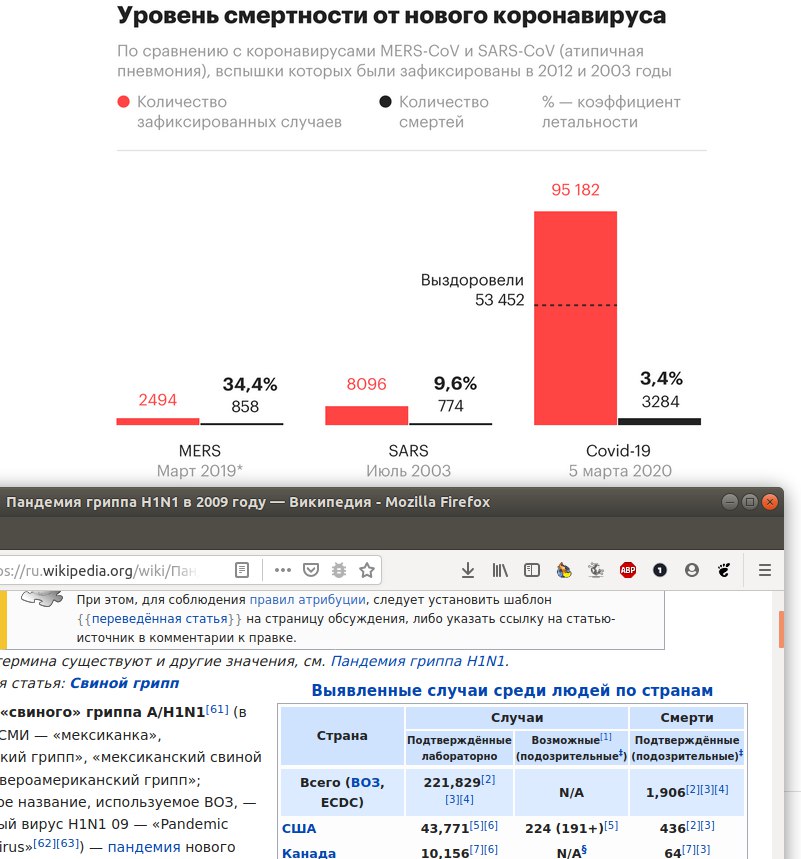Open the Adblock Plus extension
Viewport: 801px width, 859px height.
(x=628, y=570)
